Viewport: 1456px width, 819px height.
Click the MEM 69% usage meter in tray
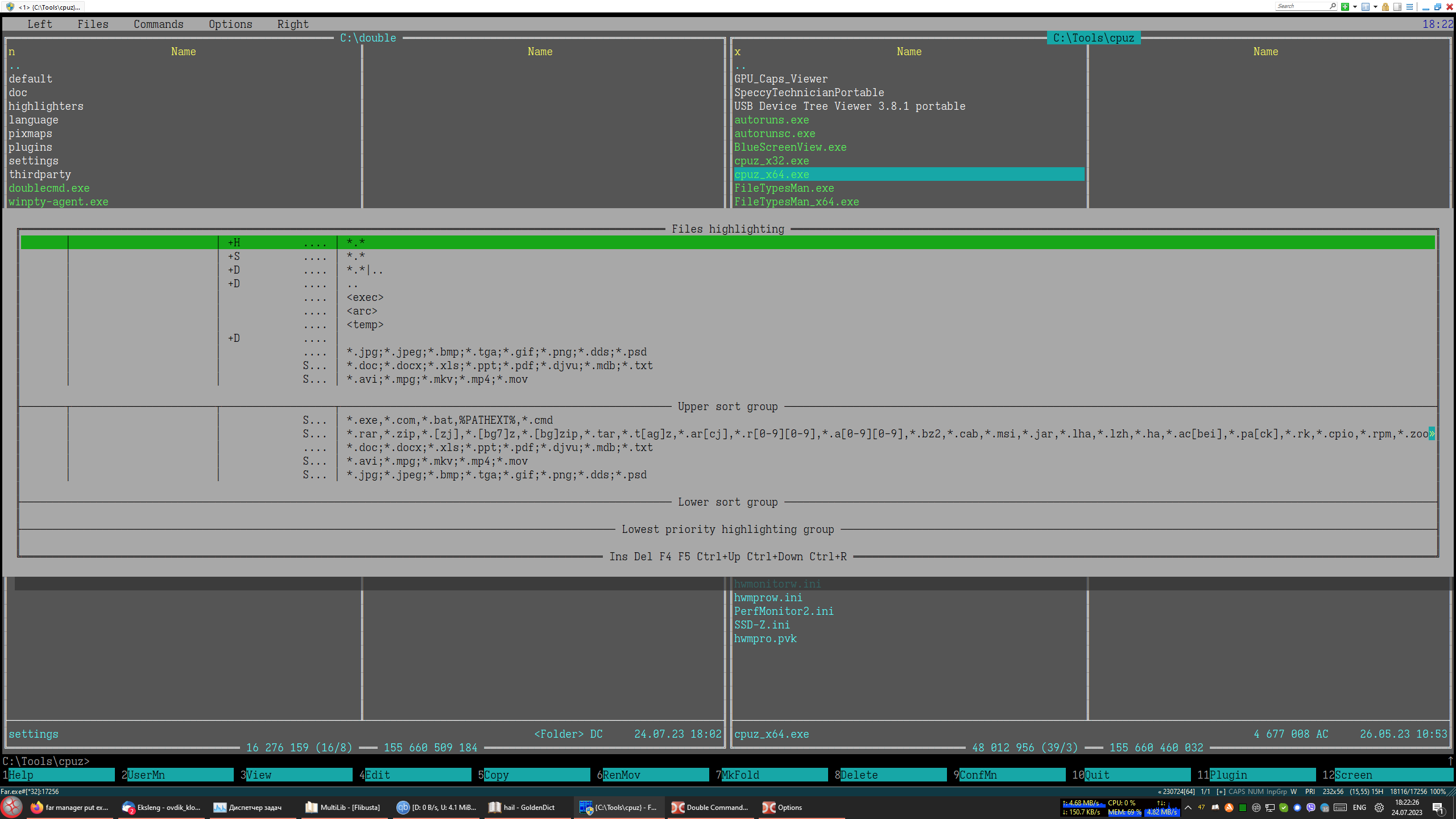1123,812
